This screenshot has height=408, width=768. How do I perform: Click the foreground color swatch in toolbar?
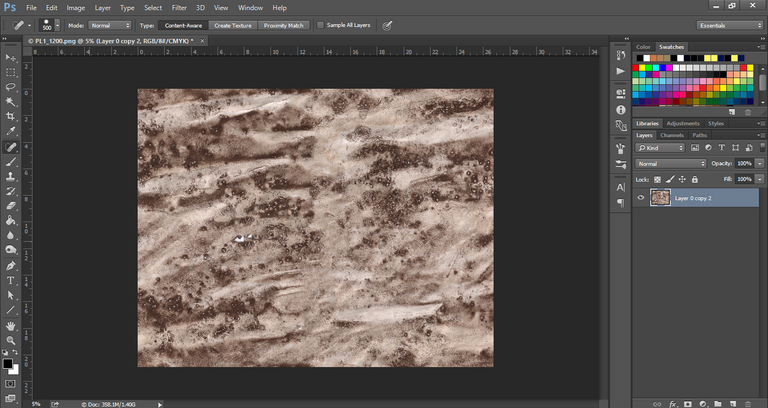[8, 361]
